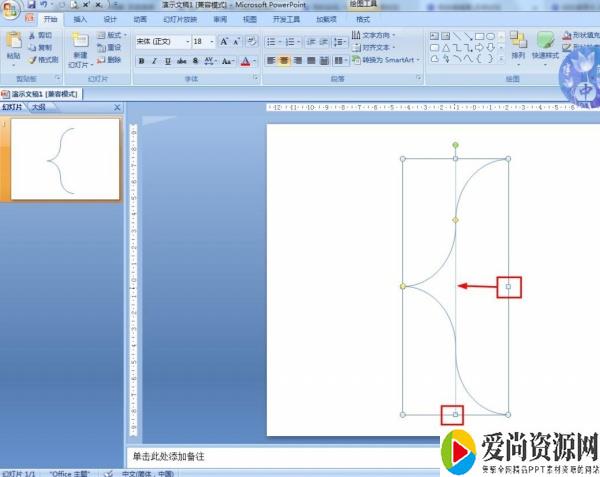The image size is (600, 477).
Task: Select slide 1 thumbnail in the slides pane
Action: coord(64,157)
